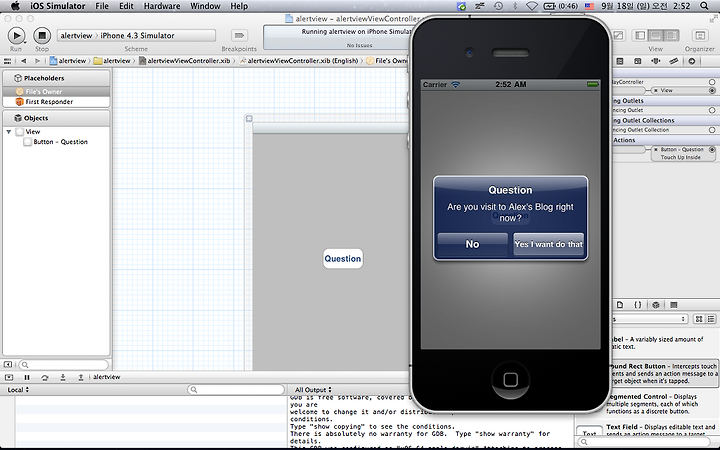Viewport: 720px width, 450px height.
Task: Click Button - Question action connection circle
Action: coord(712,150)
